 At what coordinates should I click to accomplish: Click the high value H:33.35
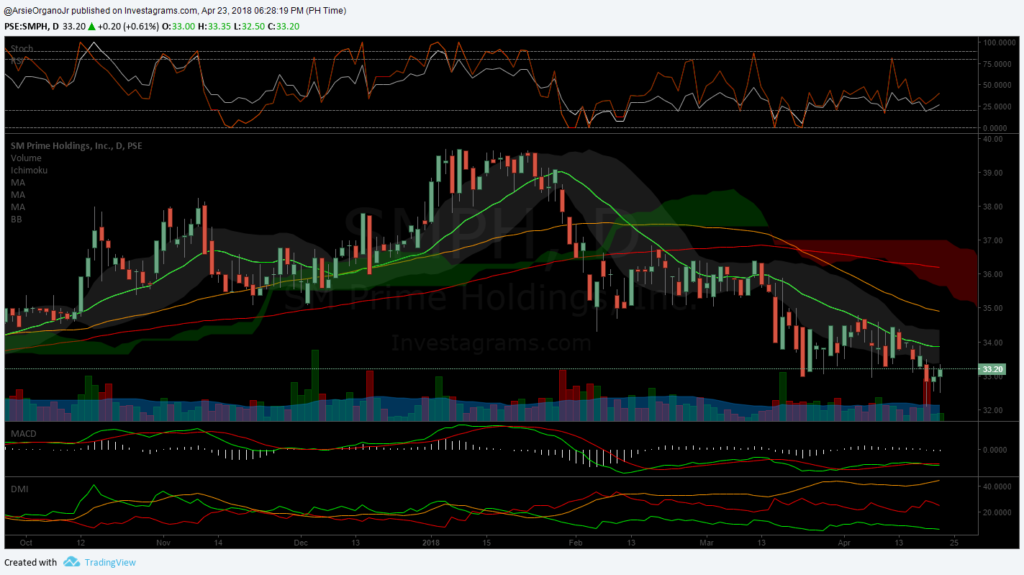click(214, 26)
